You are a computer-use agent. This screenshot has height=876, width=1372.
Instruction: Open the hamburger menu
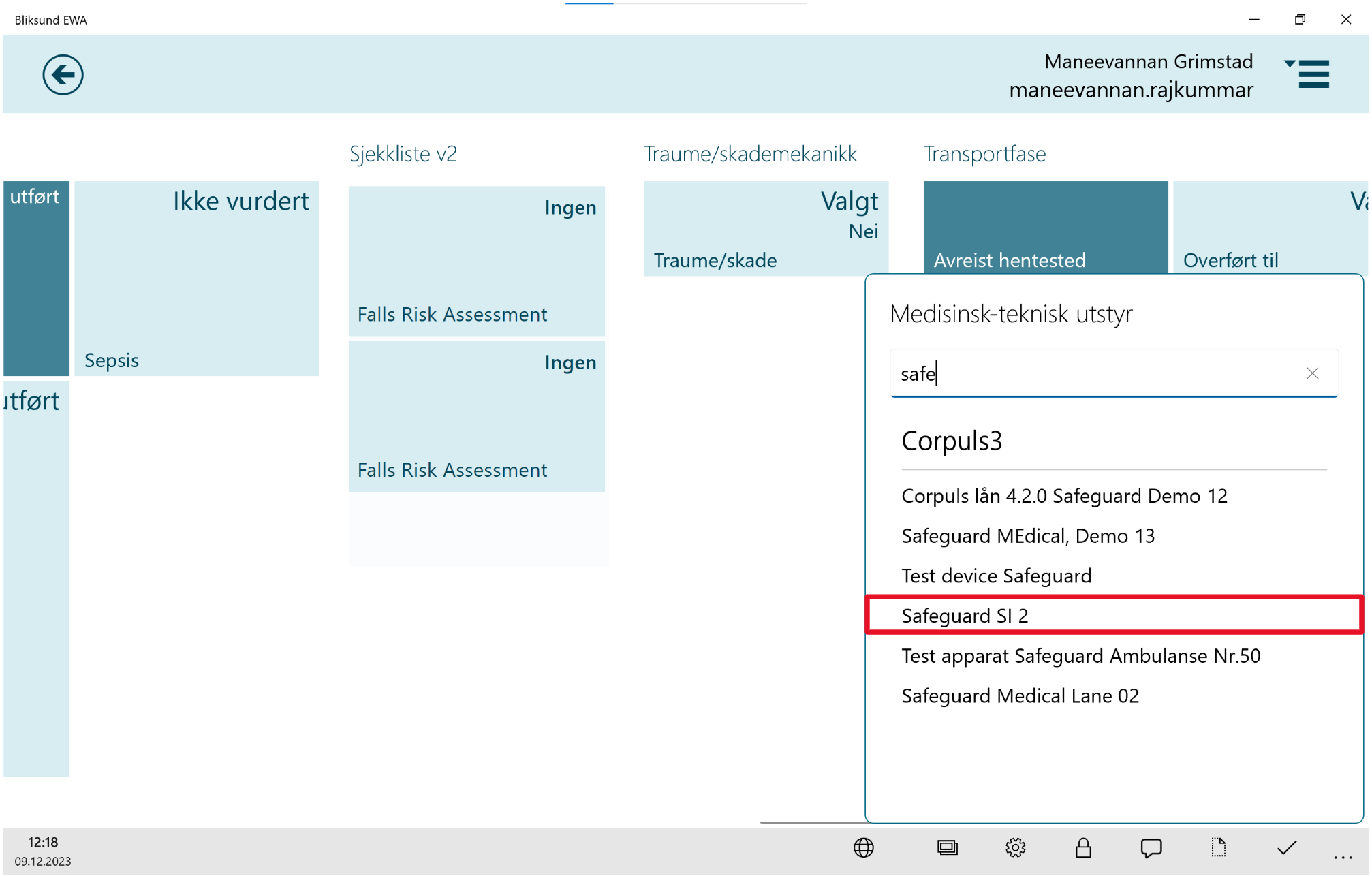point(1313,74)
